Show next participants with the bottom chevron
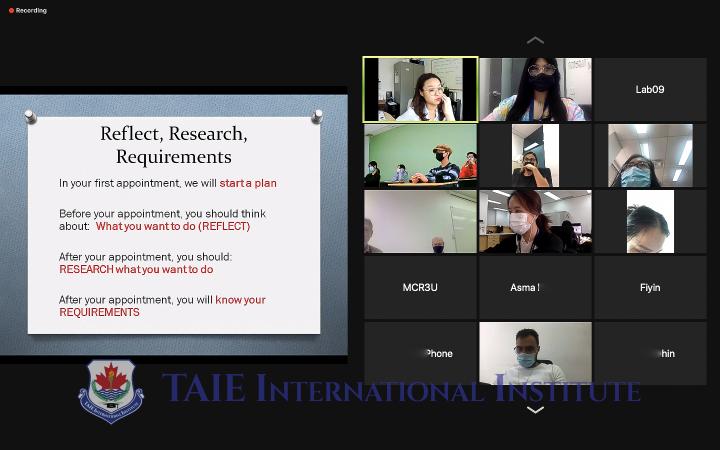This screenshot has width=720, height=450. tap(535, 410)
